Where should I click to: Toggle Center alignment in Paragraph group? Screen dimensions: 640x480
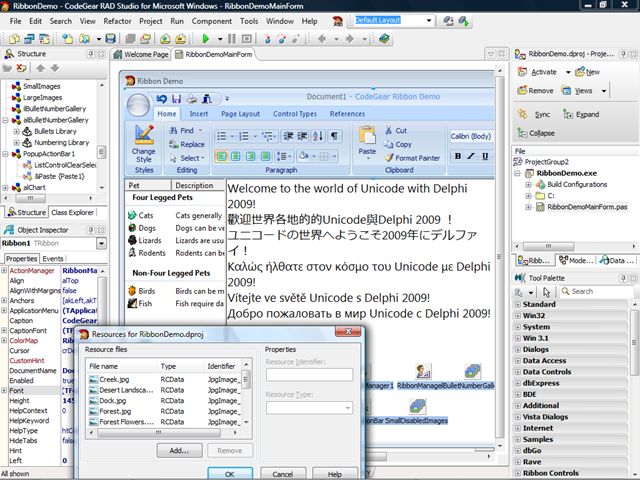point(236,156)
